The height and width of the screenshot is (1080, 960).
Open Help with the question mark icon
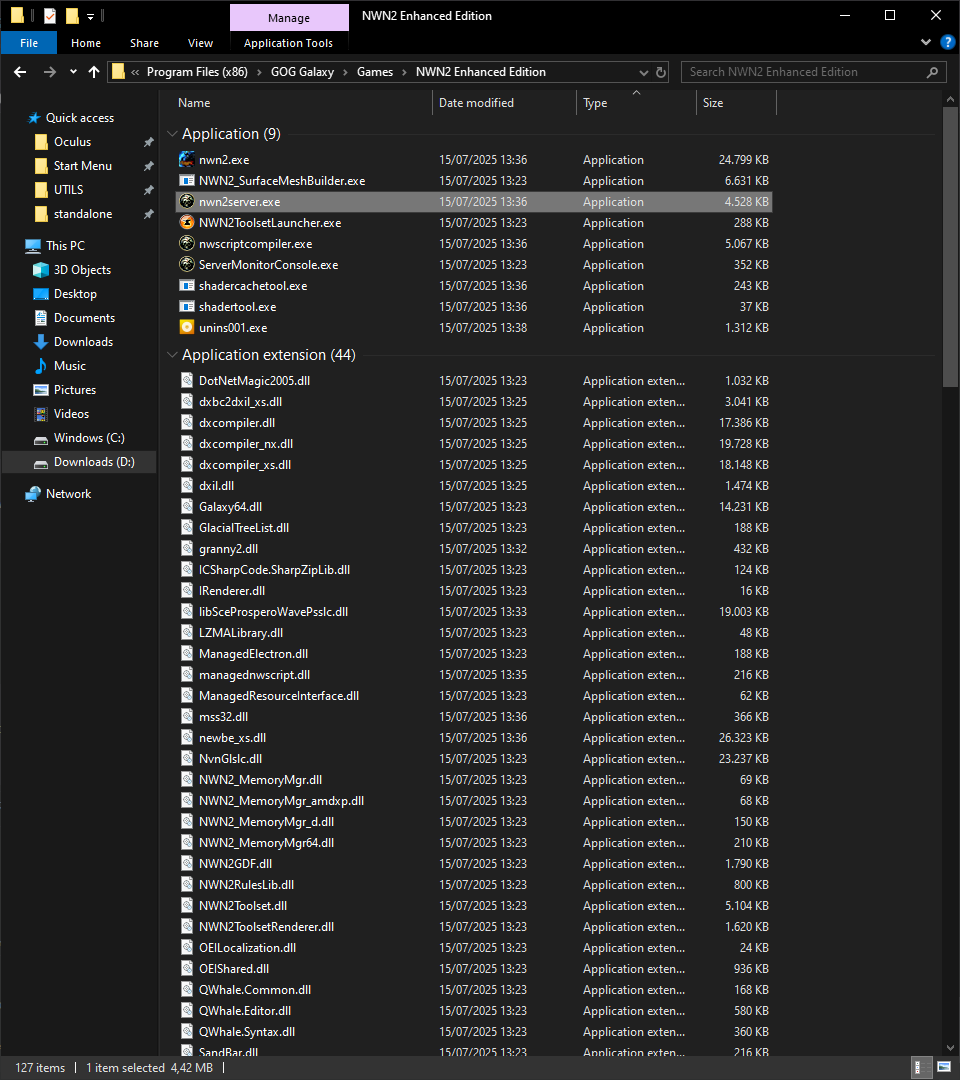click(948, 43)
